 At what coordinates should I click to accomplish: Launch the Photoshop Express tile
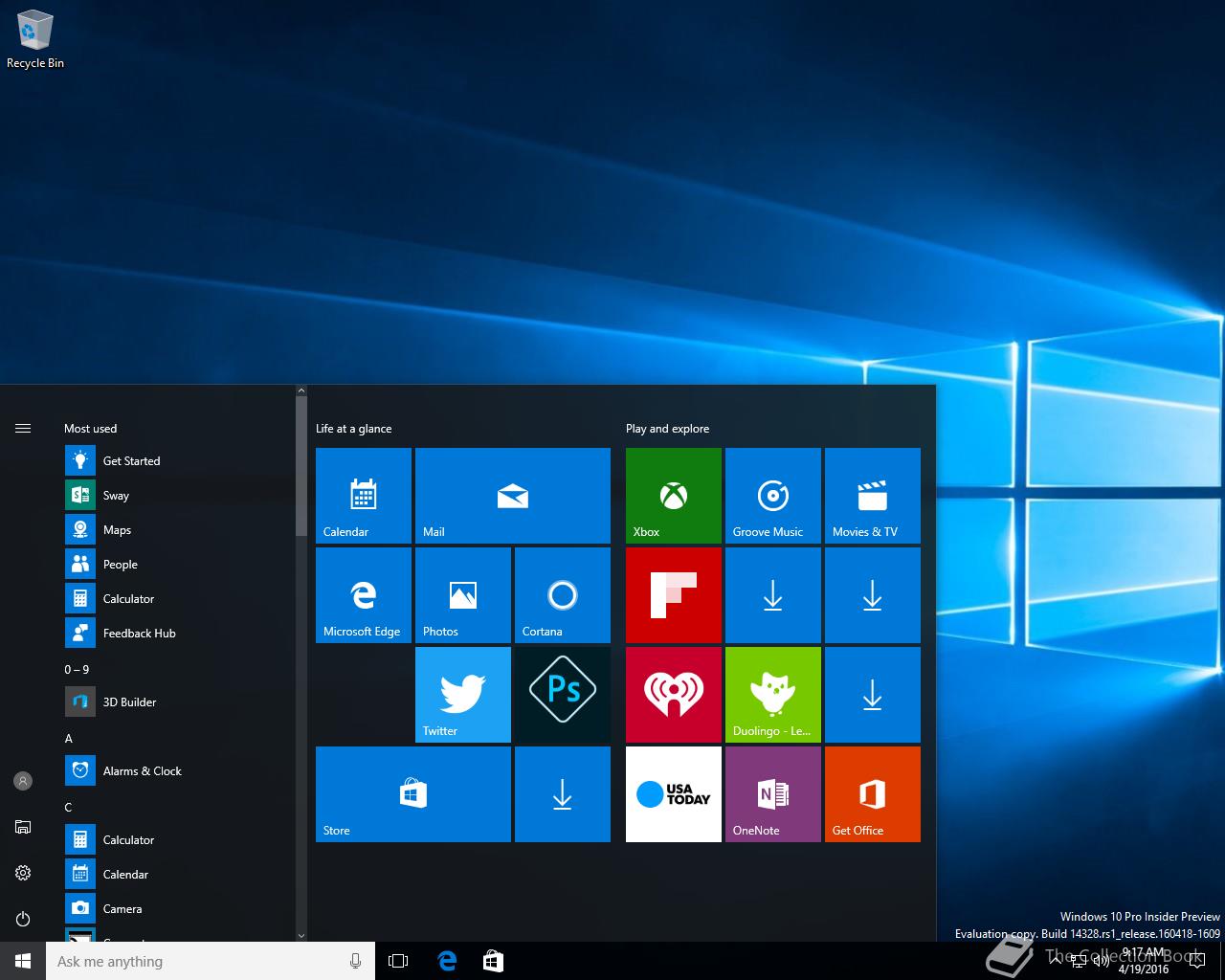(x=563, y=695)
